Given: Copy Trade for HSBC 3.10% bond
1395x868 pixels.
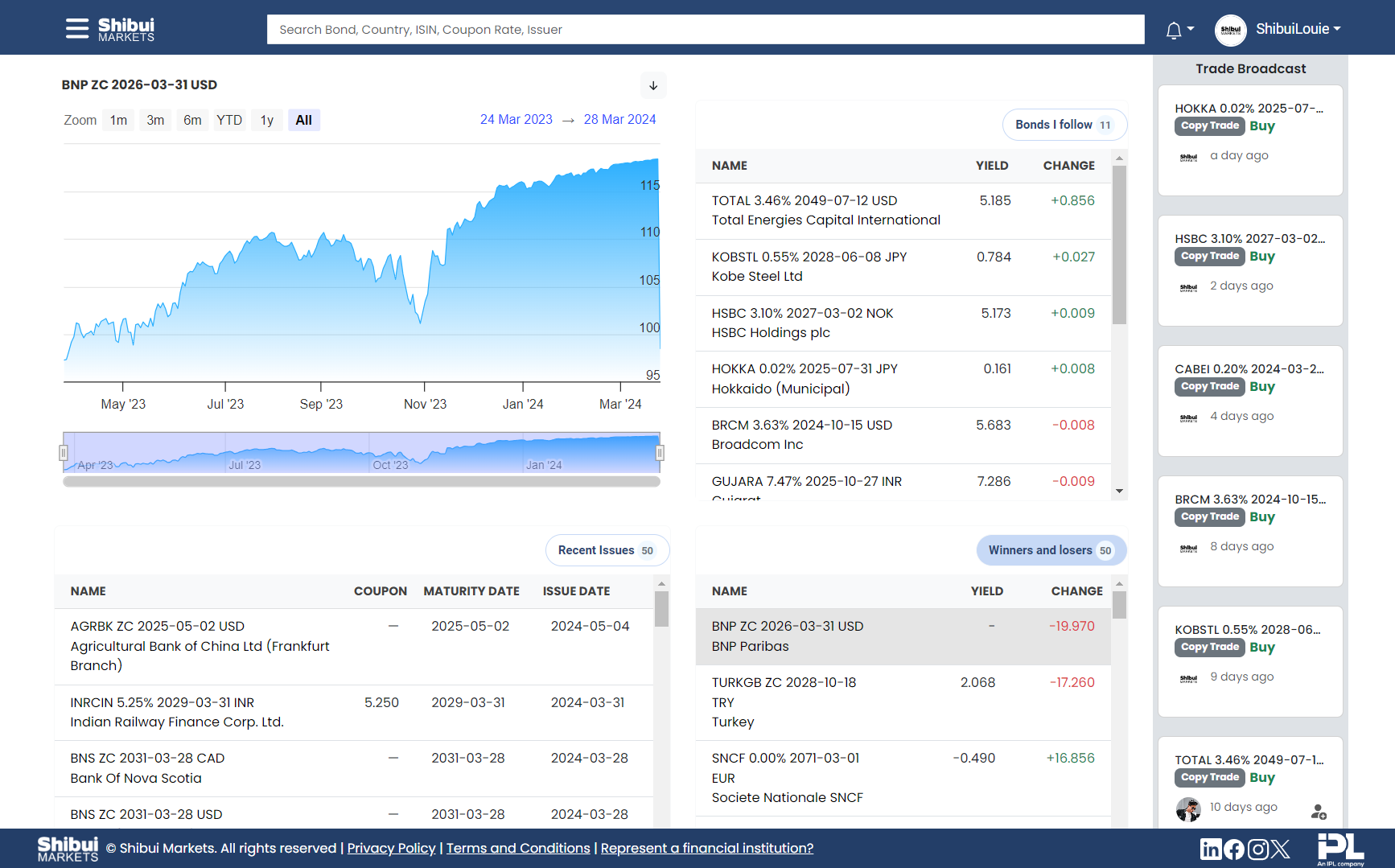Looking at the screenshot, I should [1210, 256].
